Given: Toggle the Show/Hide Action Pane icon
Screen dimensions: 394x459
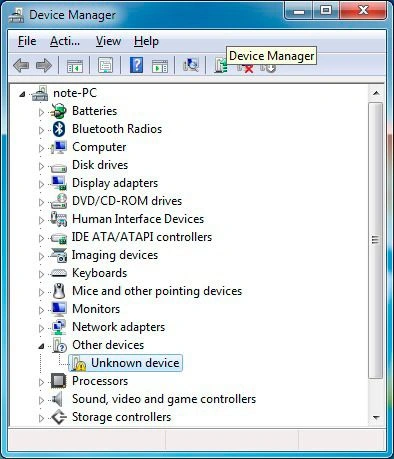Looking at the screenshot, I should 160,66.
